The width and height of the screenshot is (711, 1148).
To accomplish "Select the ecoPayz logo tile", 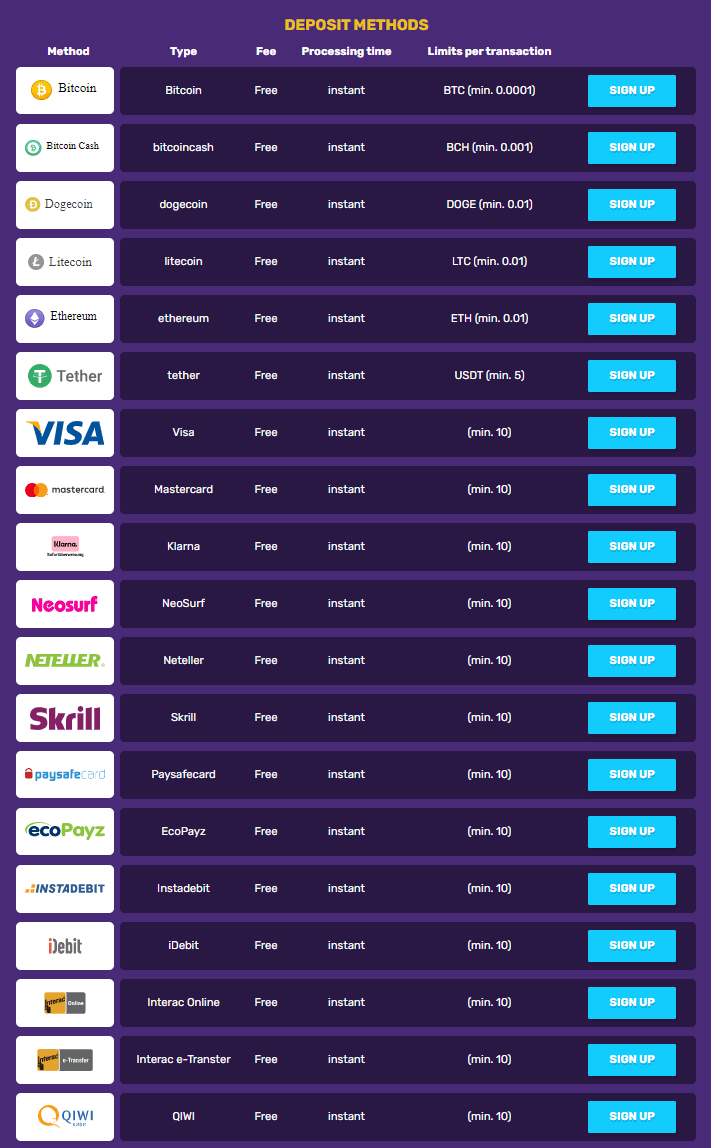I will 65,832.
